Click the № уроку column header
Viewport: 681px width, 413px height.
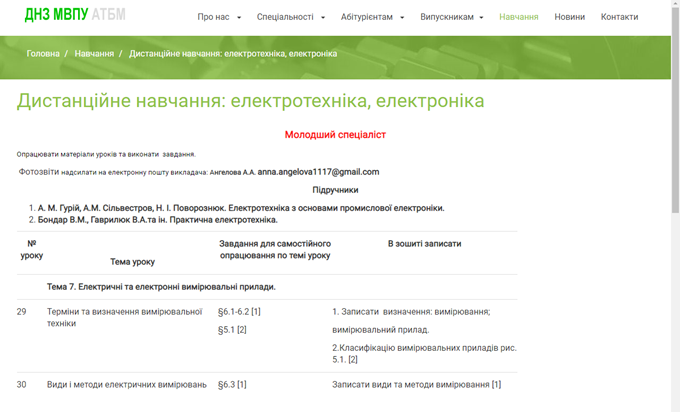pos(32,250)
